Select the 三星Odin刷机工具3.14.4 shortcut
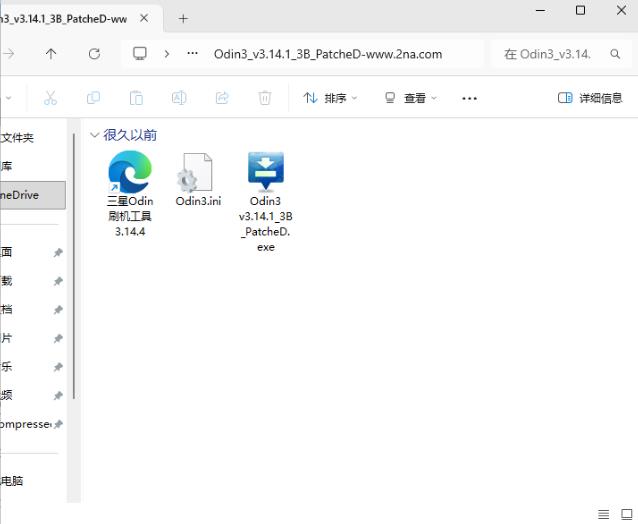 pyautogui.click(x=130, y=194)
